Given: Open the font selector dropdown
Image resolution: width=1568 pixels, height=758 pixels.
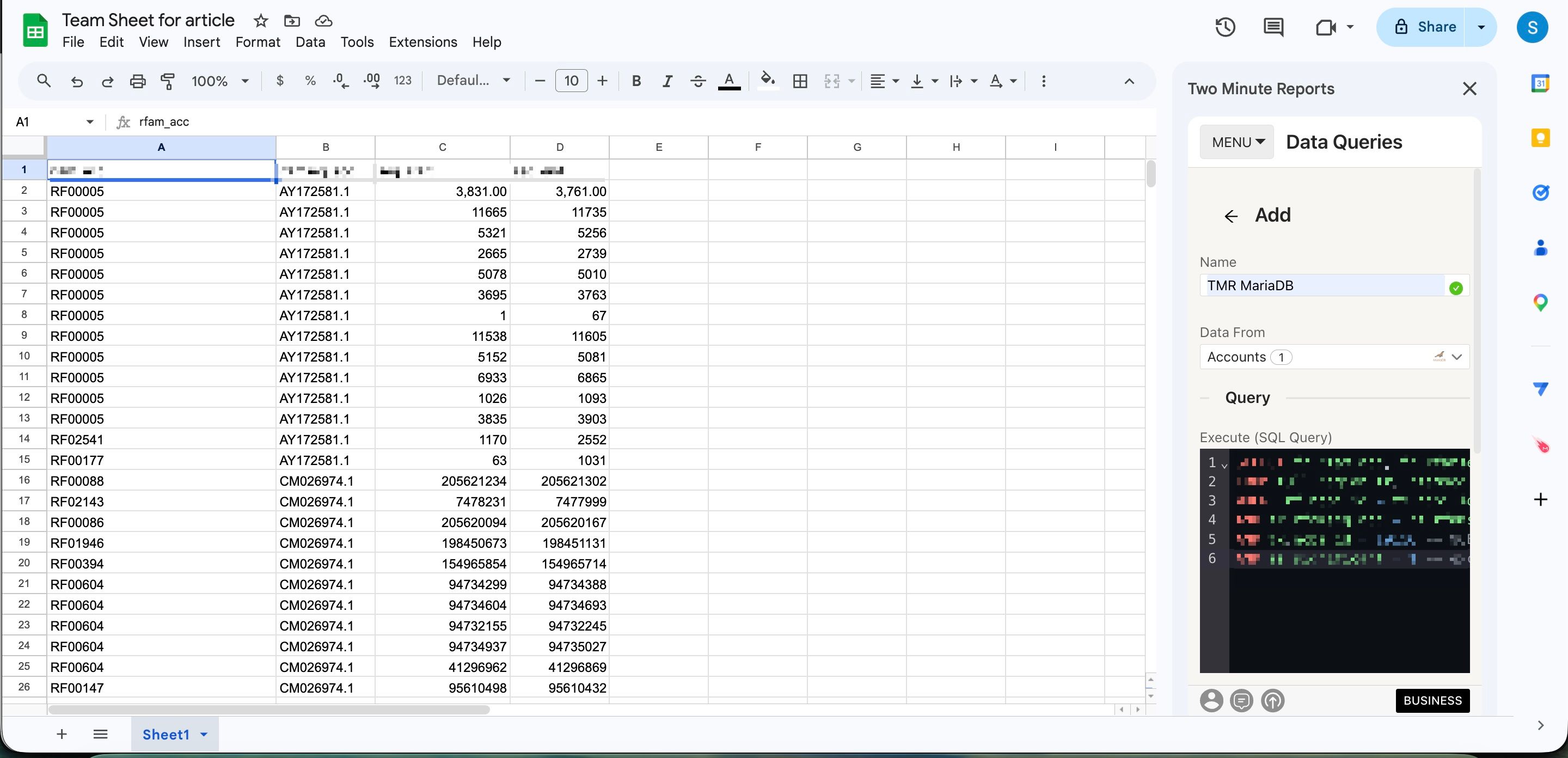Looking at the screenshot, I should 474,81.
